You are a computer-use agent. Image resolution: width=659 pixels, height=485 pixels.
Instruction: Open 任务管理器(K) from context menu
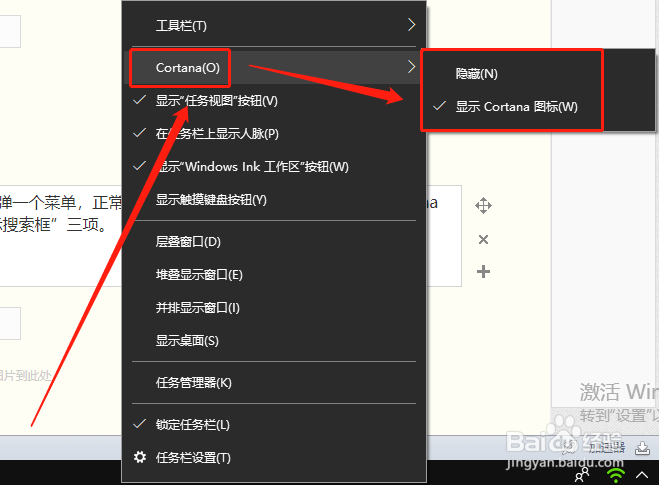274,382
